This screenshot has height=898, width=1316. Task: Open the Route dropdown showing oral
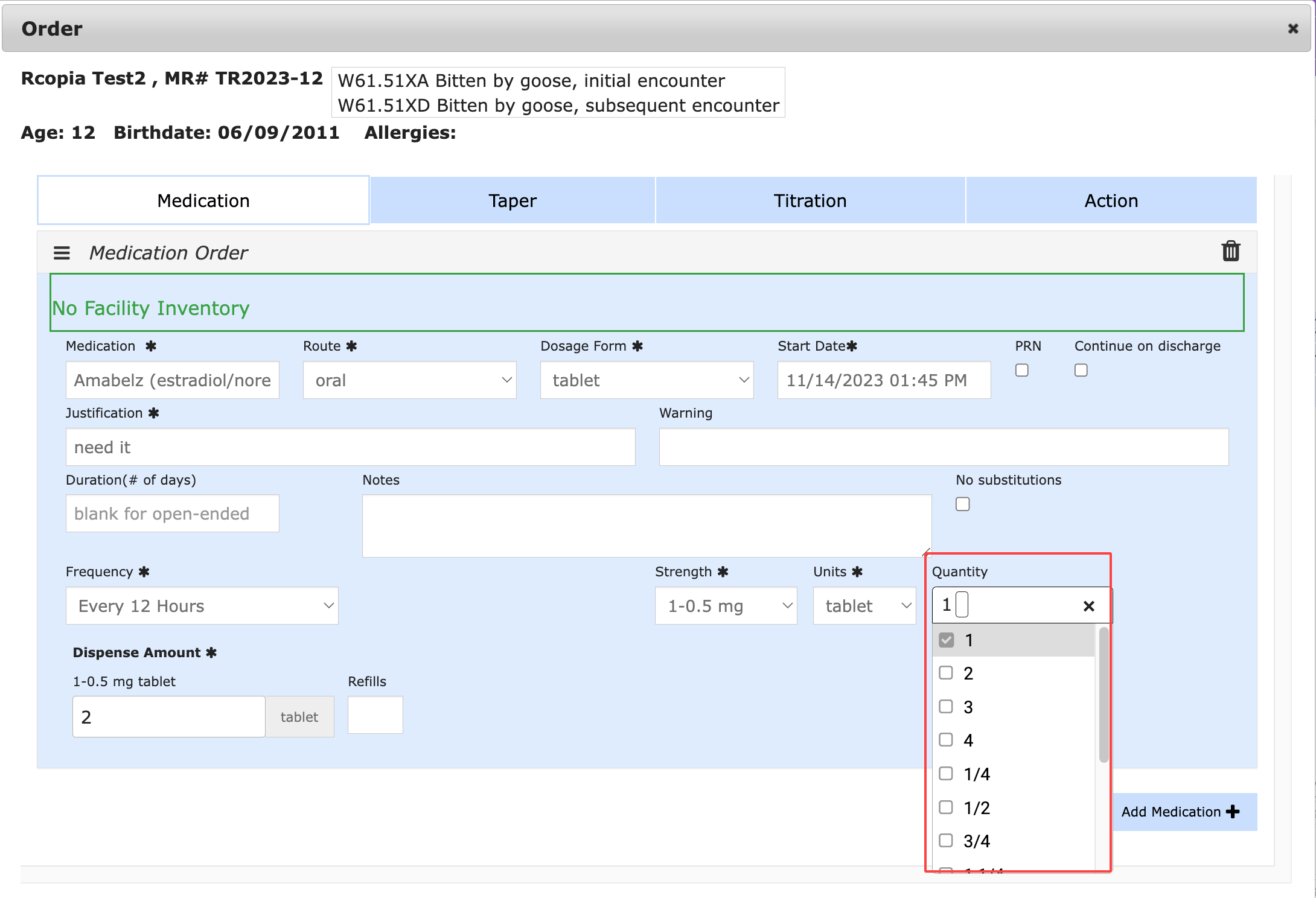coord(409,380)
